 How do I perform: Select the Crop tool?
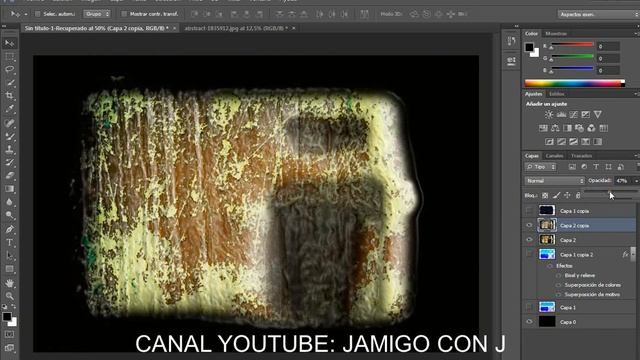coord(10,96)
